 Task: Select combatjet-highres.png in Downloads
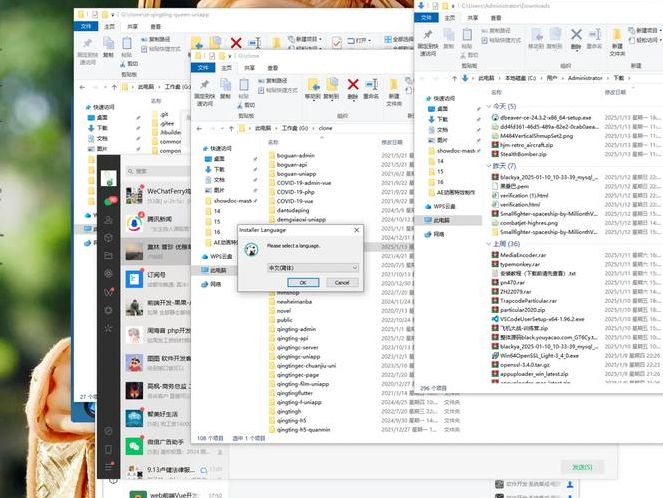[x=529, y=223]
